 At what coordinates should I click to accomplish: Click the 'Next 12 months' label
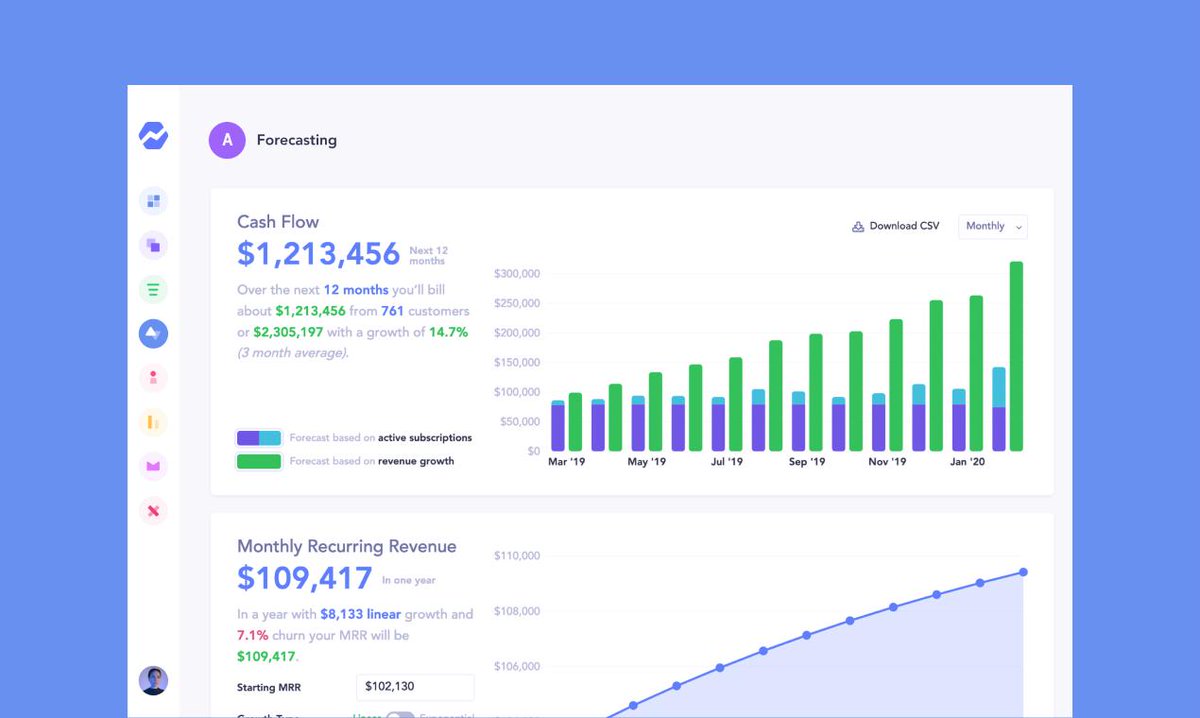click(428, 255)
